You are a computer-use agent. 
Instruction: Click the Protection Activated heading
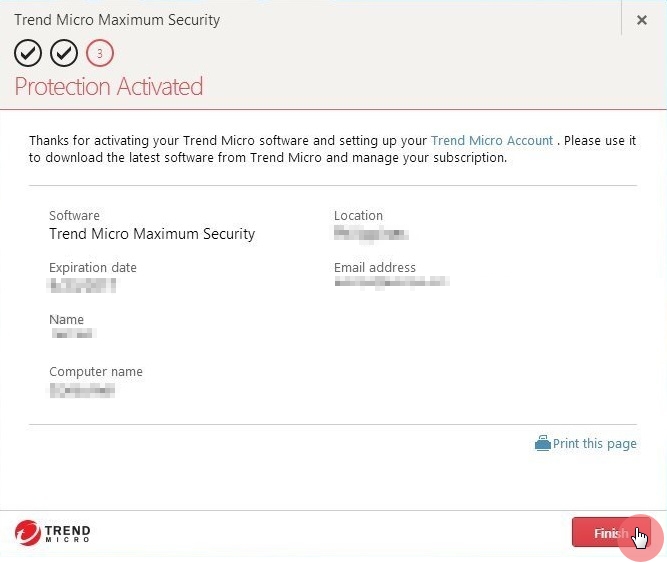click(x=108, y=87)
